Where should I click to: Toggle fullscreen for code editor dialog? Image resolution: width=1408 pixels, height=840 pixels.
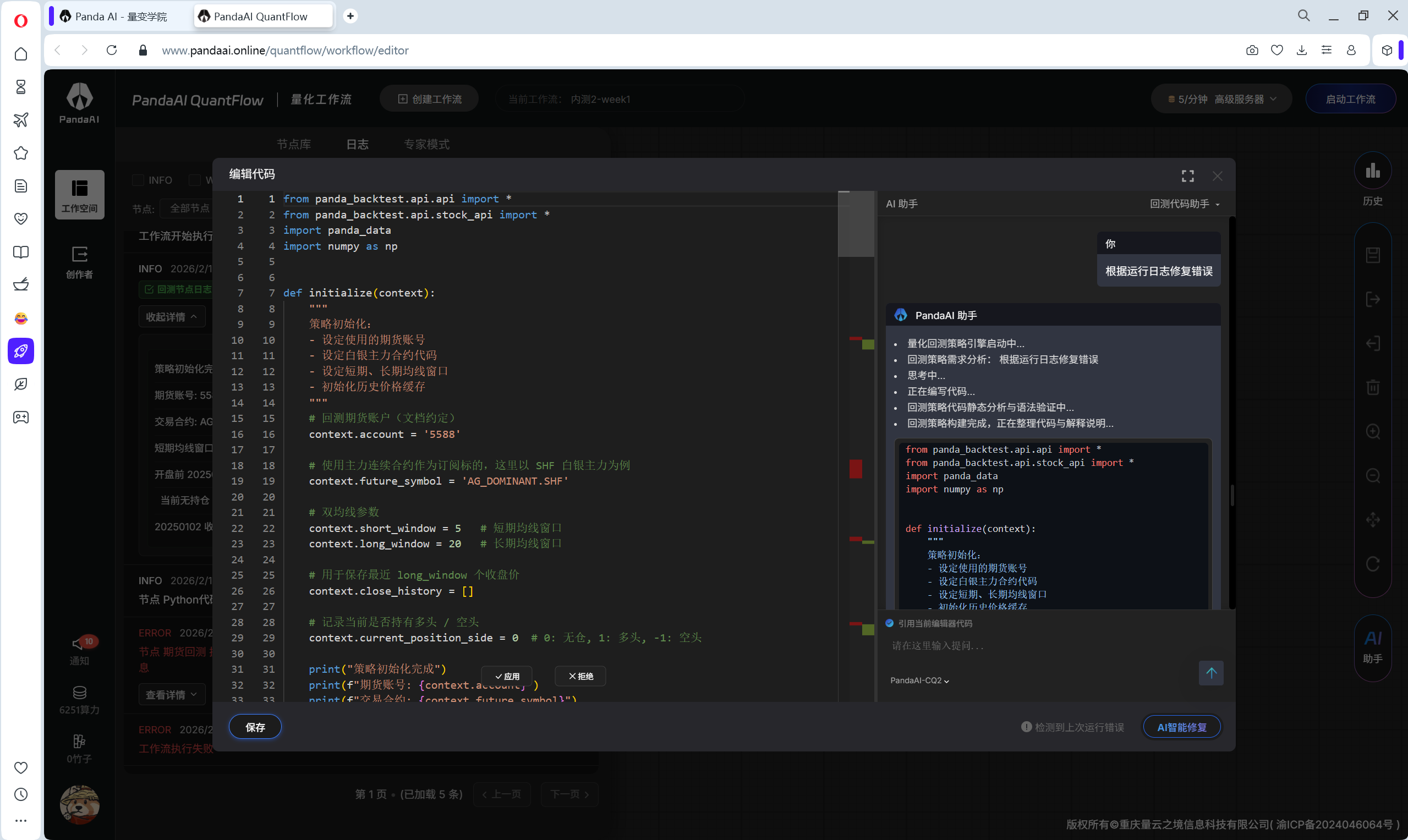[1187, 176]
